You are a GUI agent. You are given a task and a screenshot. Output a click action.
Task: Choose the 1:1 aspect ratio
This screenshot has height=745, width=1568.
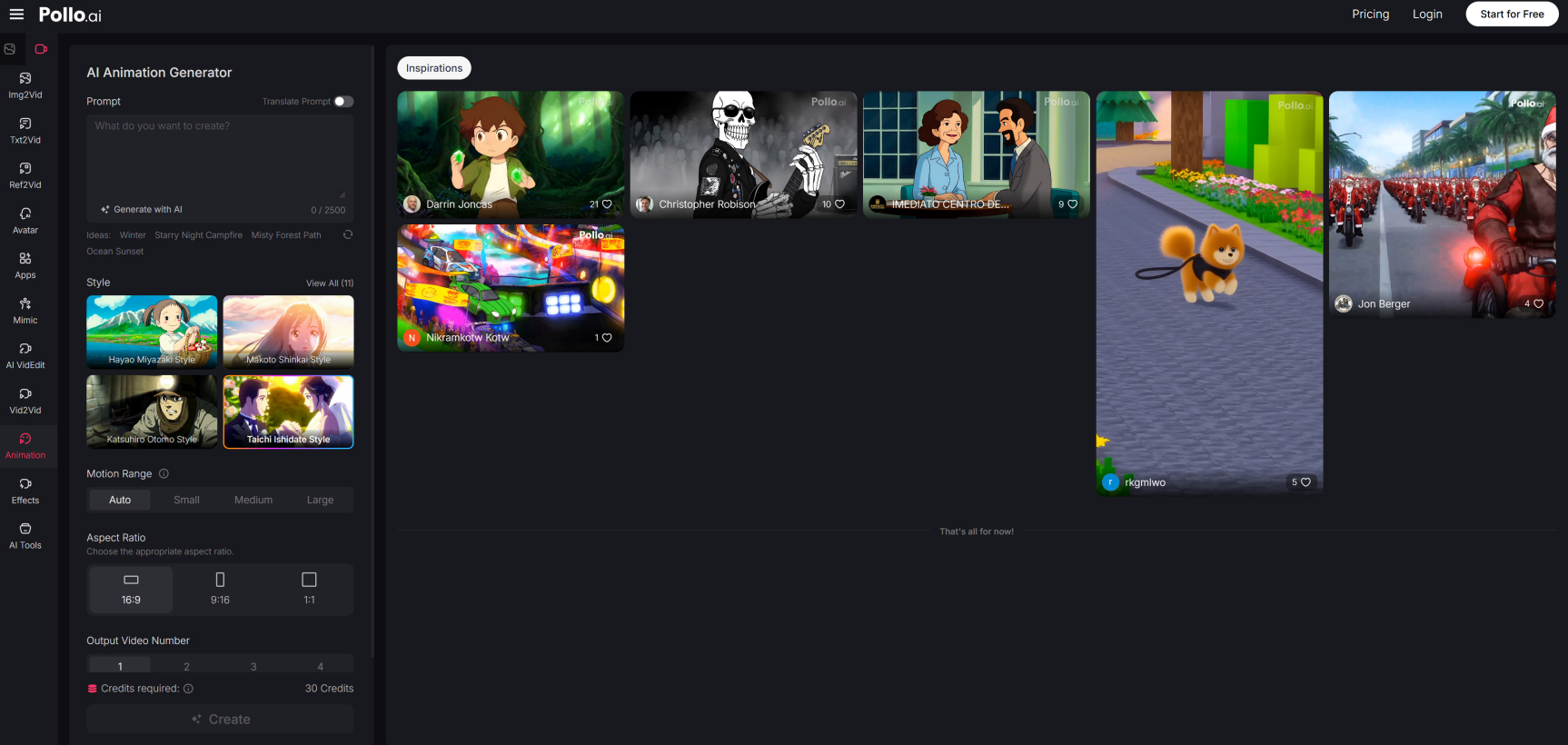tap(309, 589)
